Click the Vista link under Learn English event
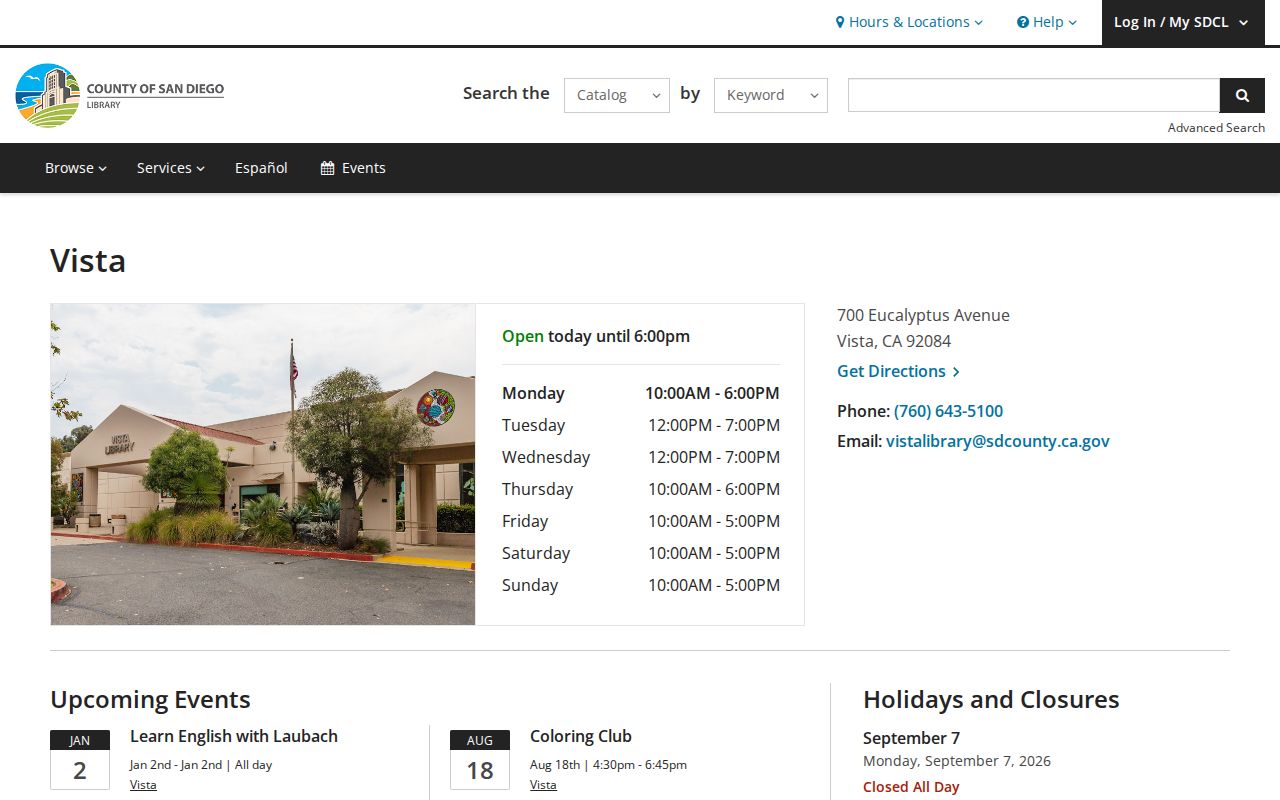1280x800 pixels. (143, 785)
